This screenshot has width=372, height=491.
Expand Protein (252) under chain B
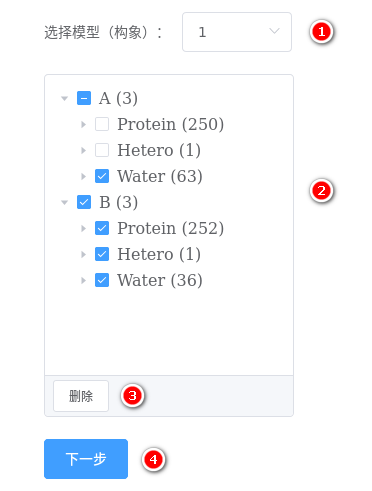point(83,228)
